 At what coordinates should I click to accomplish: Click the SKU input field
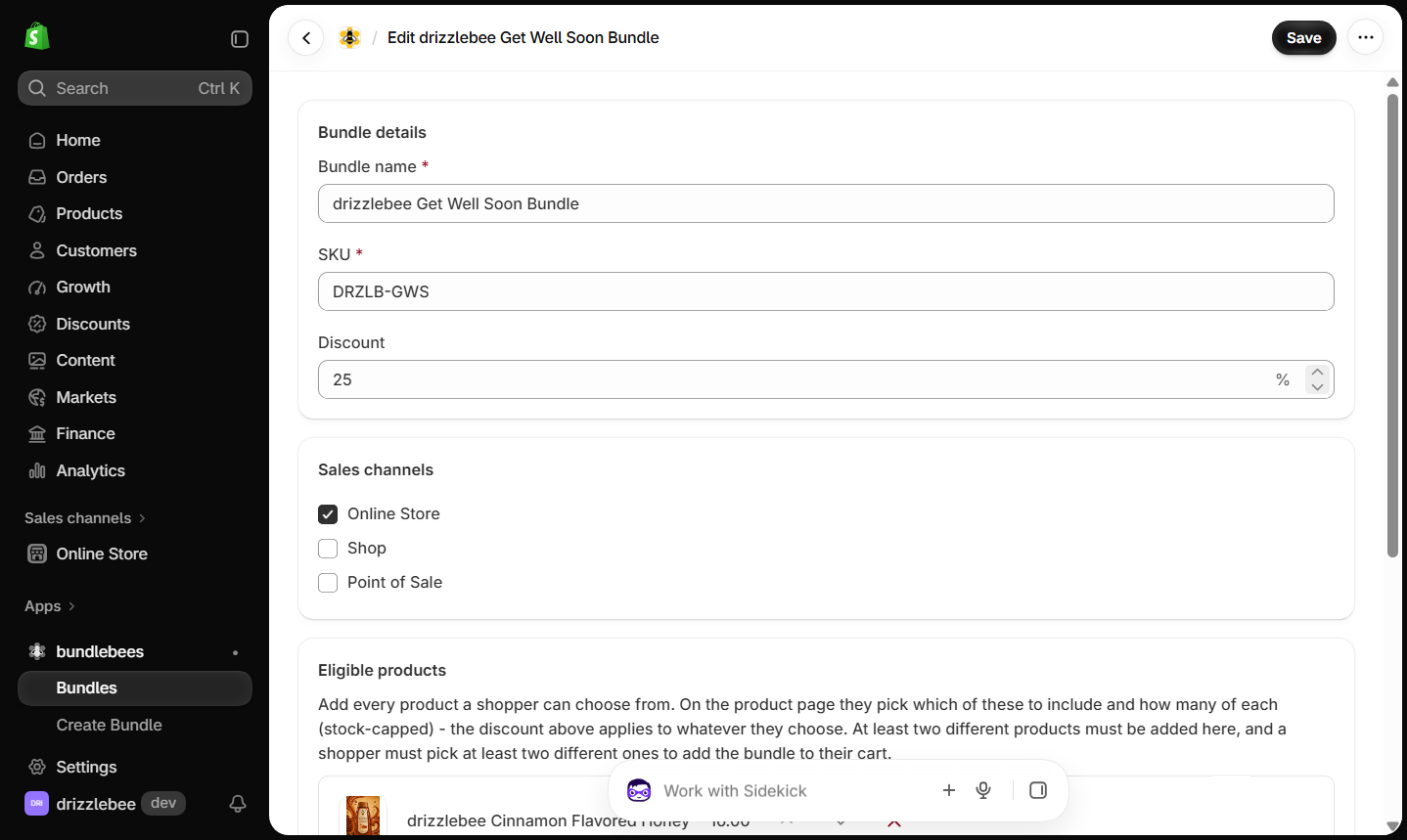826,291
